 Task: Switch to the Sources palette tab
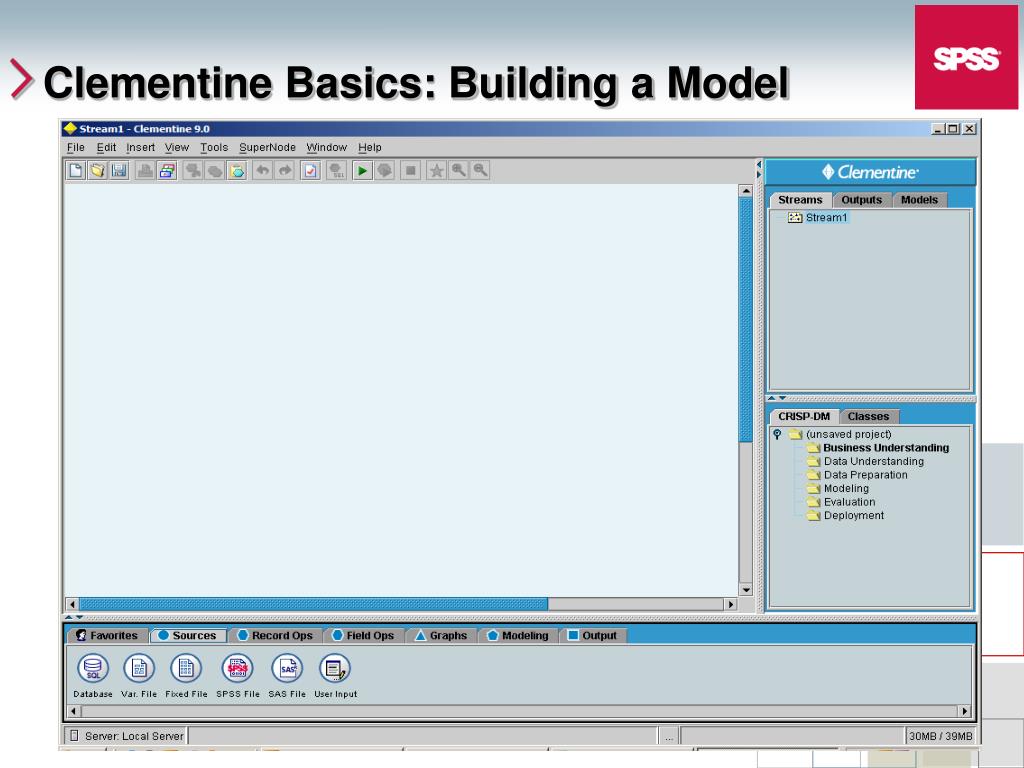pos(188,635)
